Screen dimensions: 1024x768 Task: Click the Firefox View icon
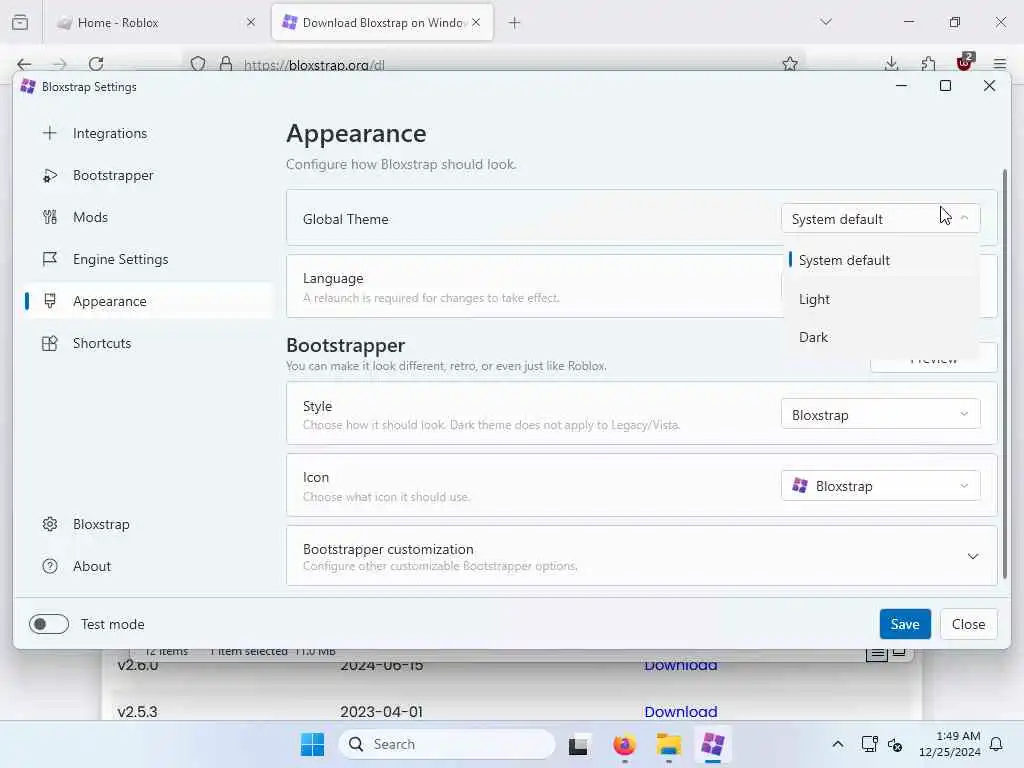pyautogui.click(x=20, y=22)
